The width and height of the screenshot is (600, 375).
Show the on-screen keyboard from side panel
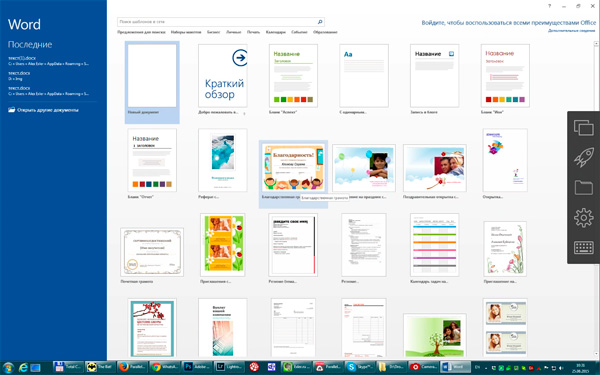click(x=584, y=248)
